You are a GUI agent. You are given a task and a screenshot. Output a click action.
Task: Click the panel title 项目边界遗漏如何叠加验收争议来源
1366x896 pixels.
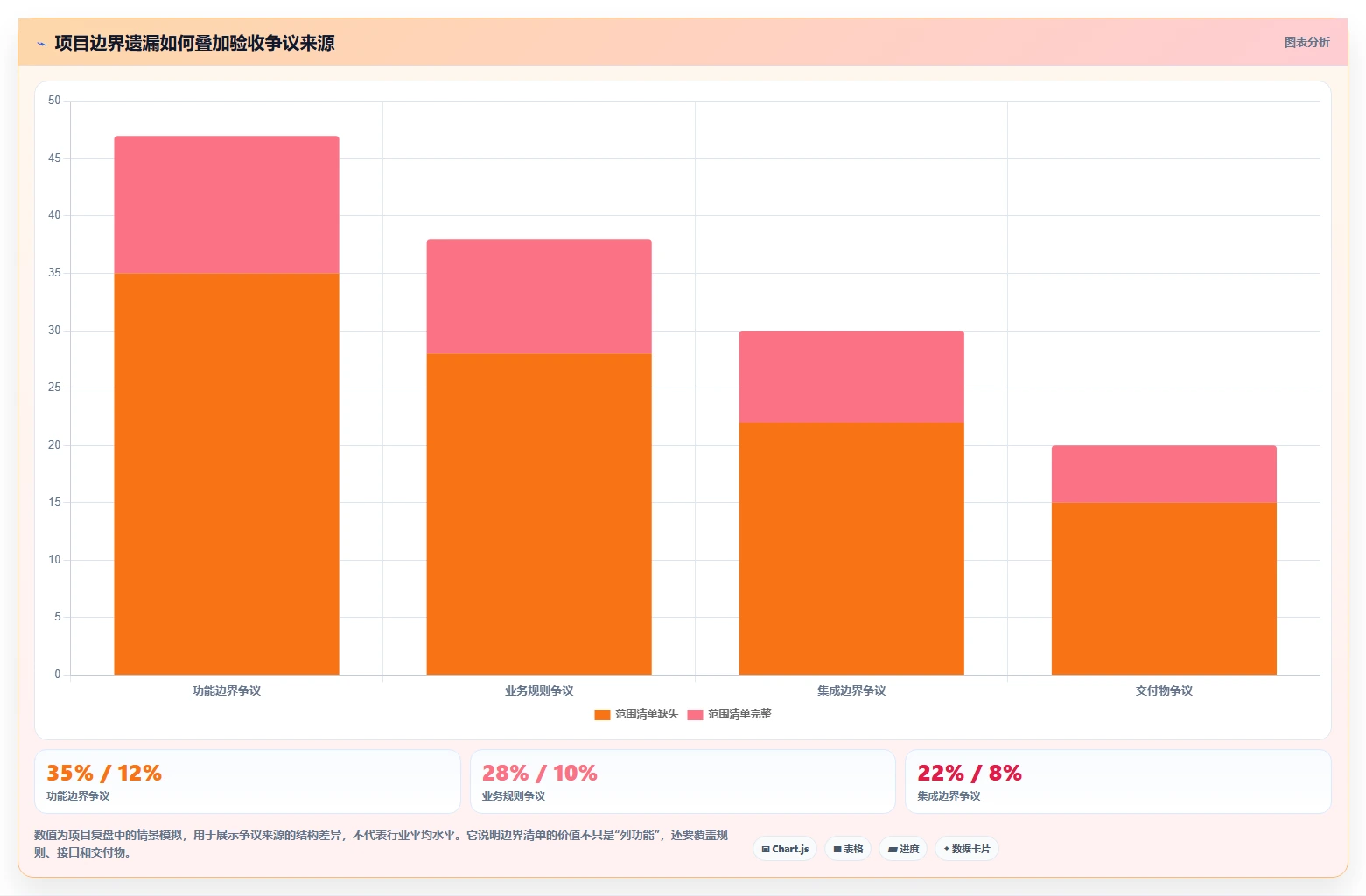(x=194, y=43)
